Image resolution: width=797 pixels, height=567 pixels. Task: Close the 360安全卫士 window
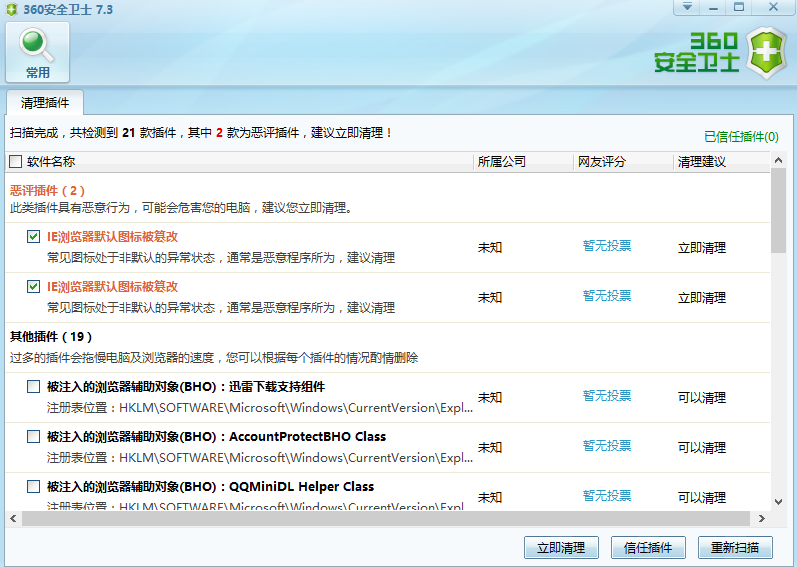[x=773, y=7]
